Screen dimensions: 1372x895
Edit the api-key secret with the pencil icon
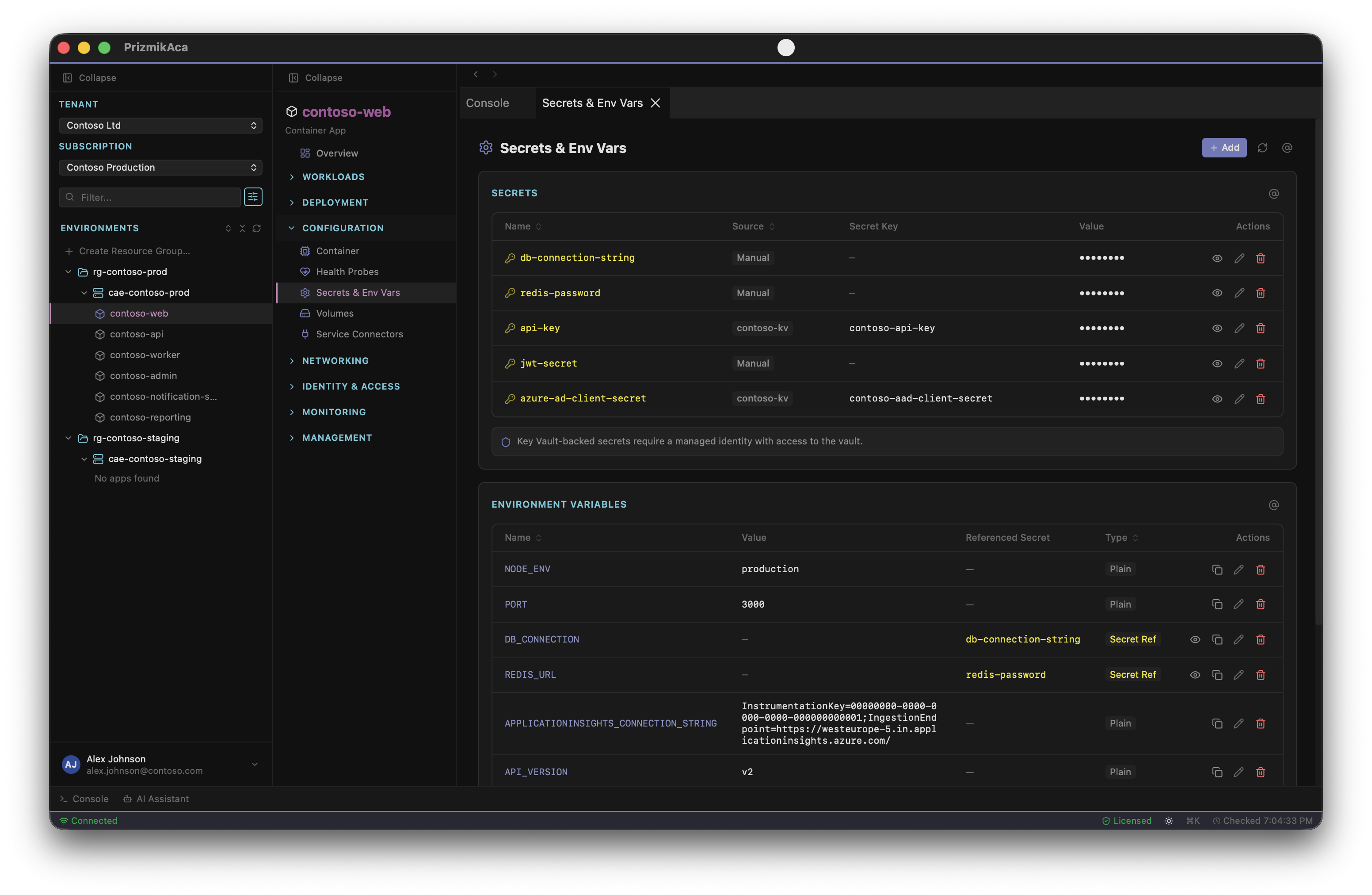(1239, 328)
